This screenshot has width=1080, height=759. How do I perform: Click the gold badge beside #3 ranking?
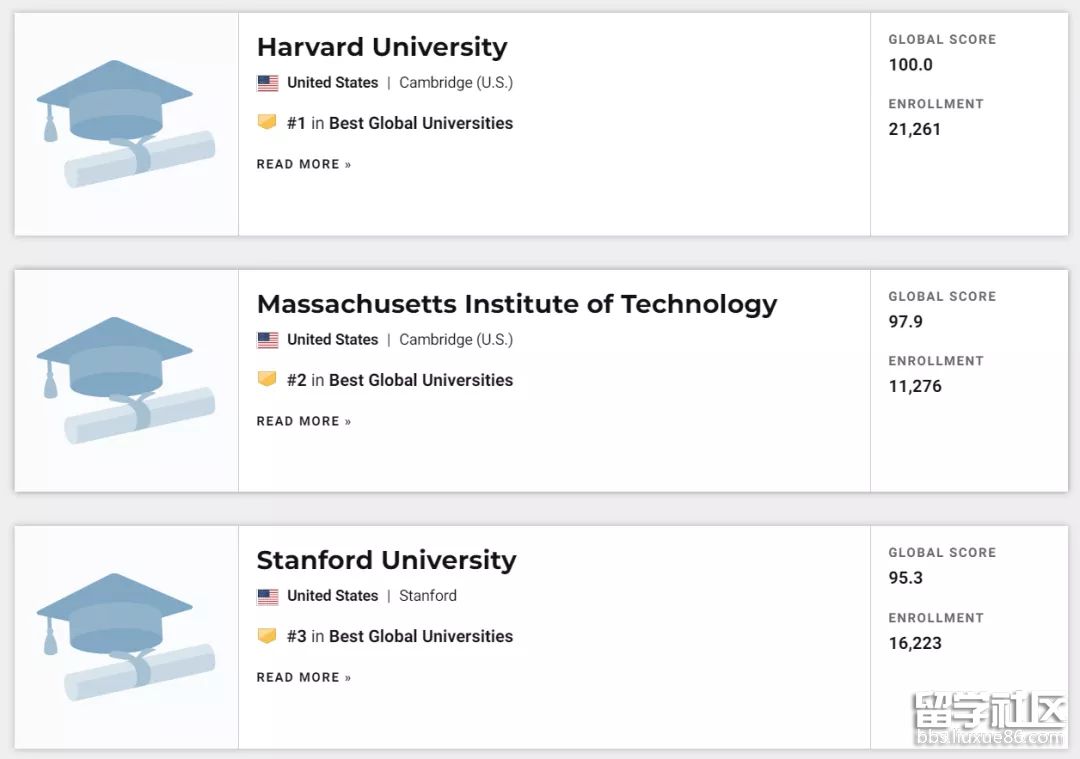267,636
